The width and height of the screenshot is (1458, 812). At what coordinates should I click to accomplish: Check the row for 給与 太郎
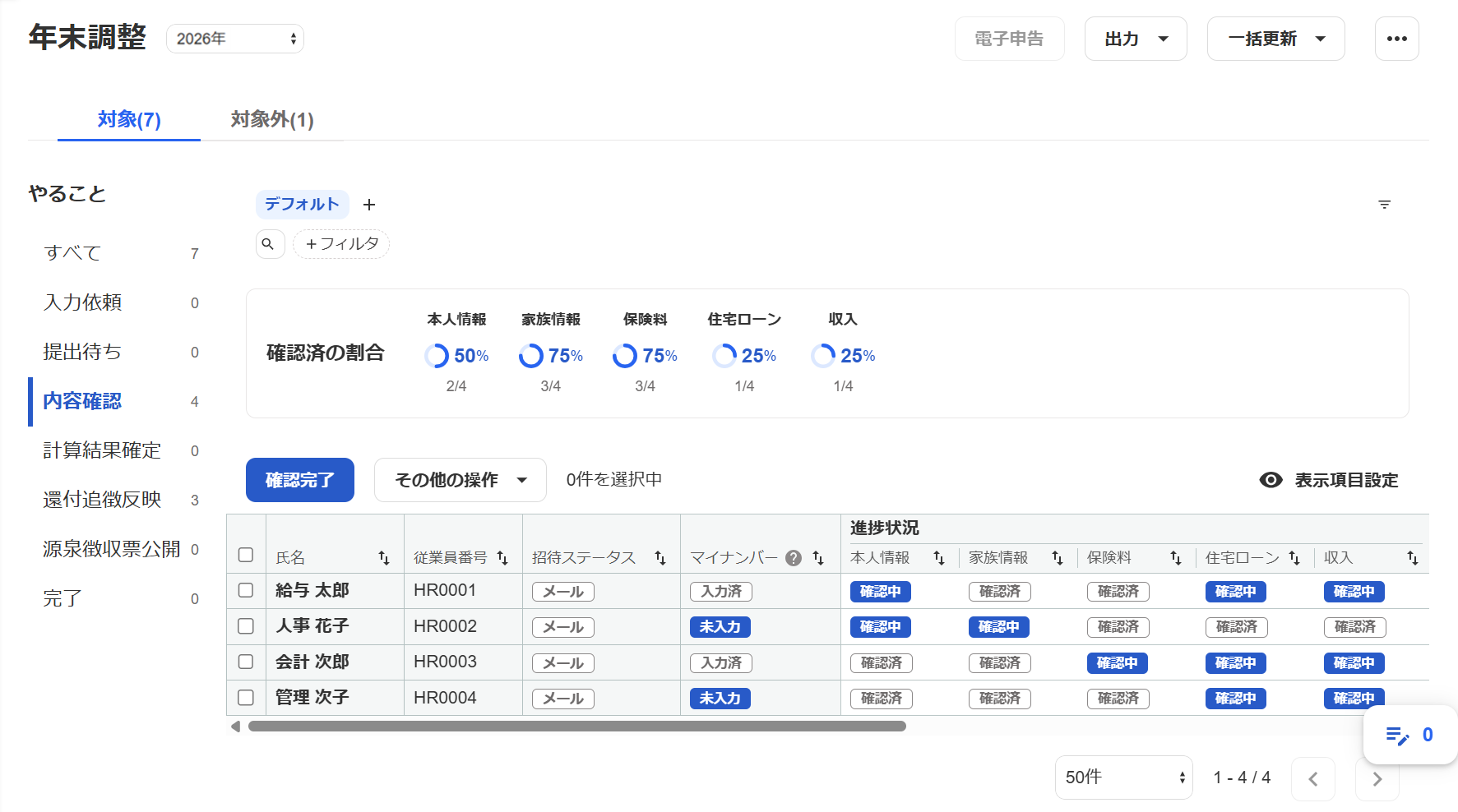click(x=246, y=590)
